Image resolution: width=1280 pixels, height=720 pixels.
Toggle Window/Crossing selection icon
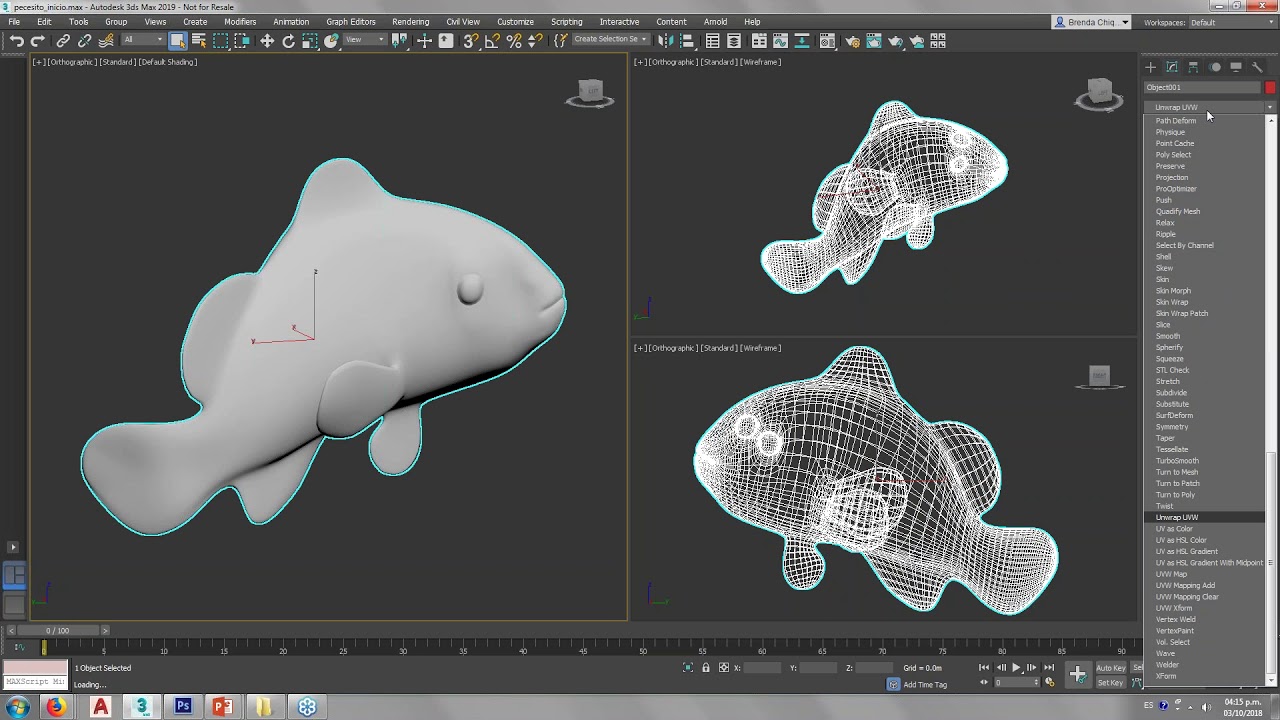click(243, 41)
